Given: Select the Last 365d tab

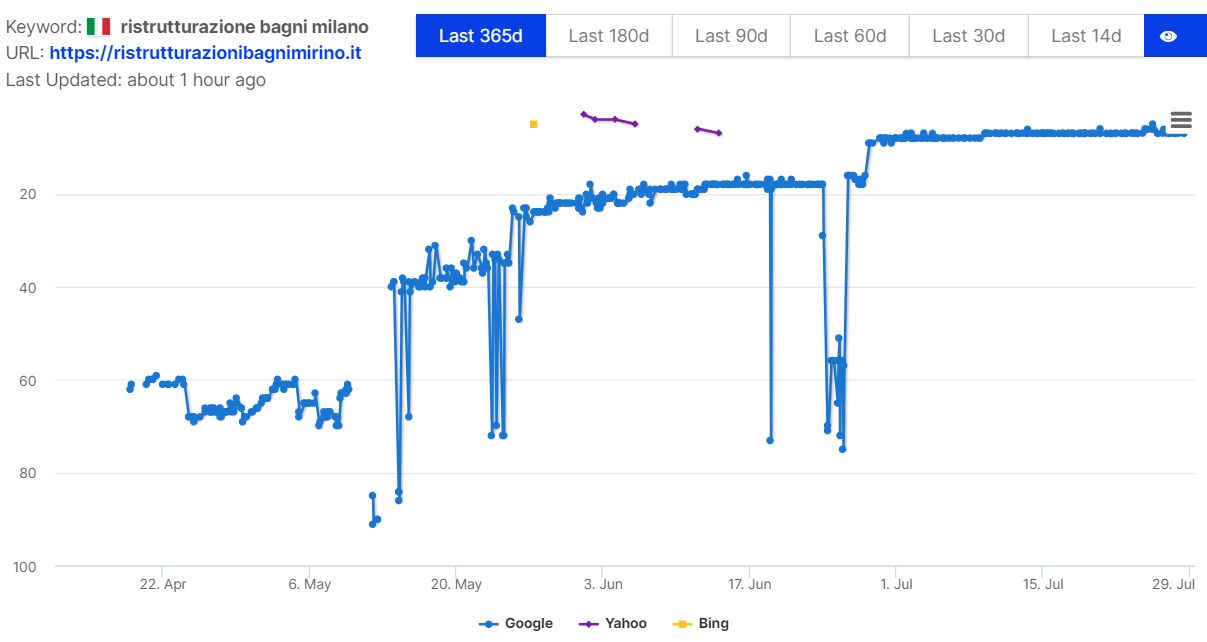Looking at the screenshot, I should click(x=481, y=36).
